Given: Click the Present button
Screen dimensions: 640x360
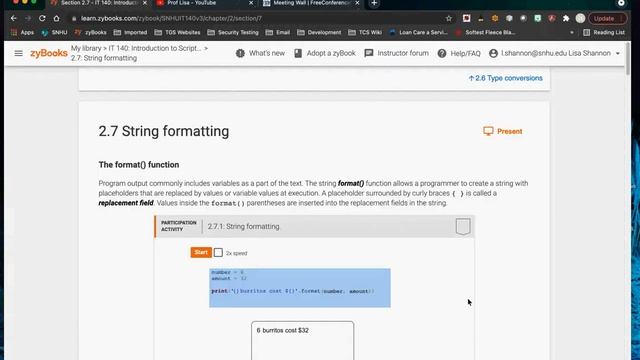Looking at the screenshot, I should click(503, 131).
